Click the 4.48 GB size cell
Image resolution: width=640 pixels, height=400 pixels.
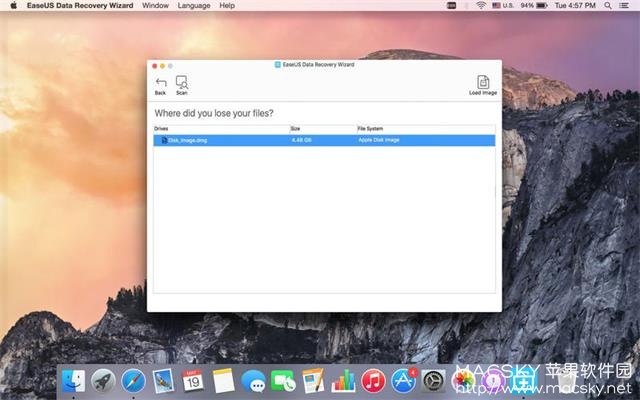(x=302, y=140)
